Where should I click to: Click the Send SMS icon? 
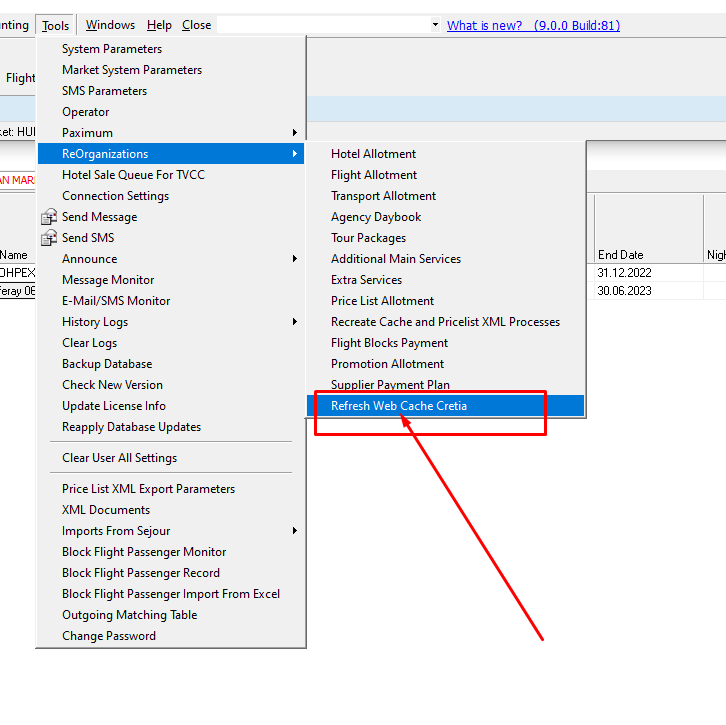point(49,238)
